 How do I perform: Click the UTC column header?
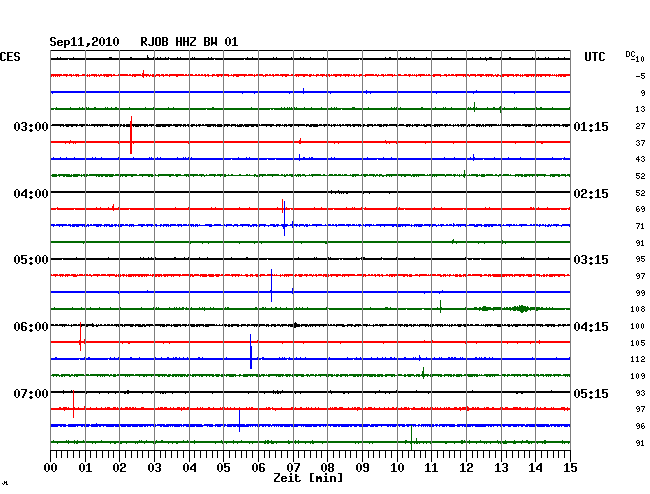tap(594, 57)
